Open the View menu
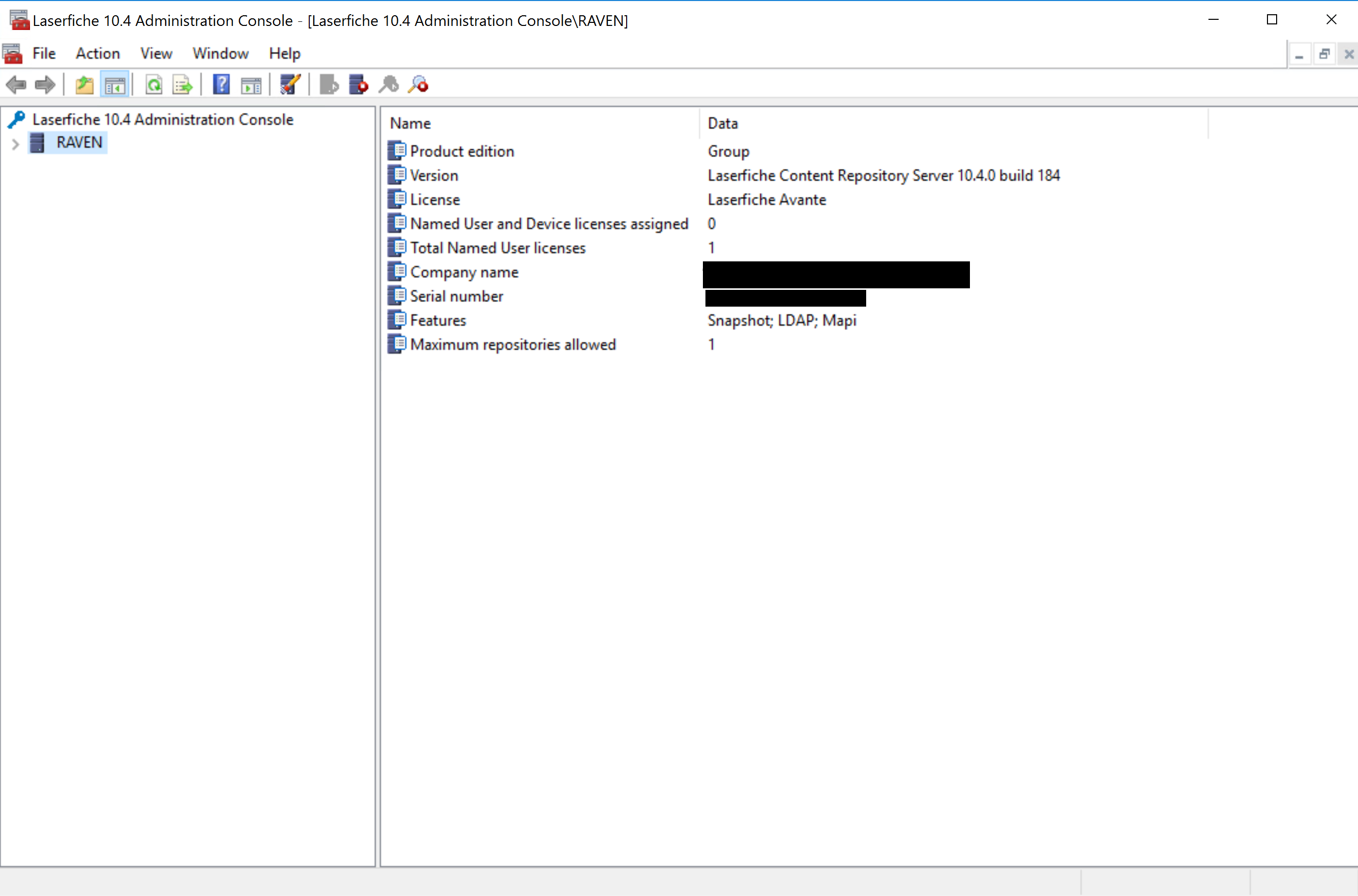Image resolution: width=1358 pixels, height=896 pixels. click(x=156, y=53)
